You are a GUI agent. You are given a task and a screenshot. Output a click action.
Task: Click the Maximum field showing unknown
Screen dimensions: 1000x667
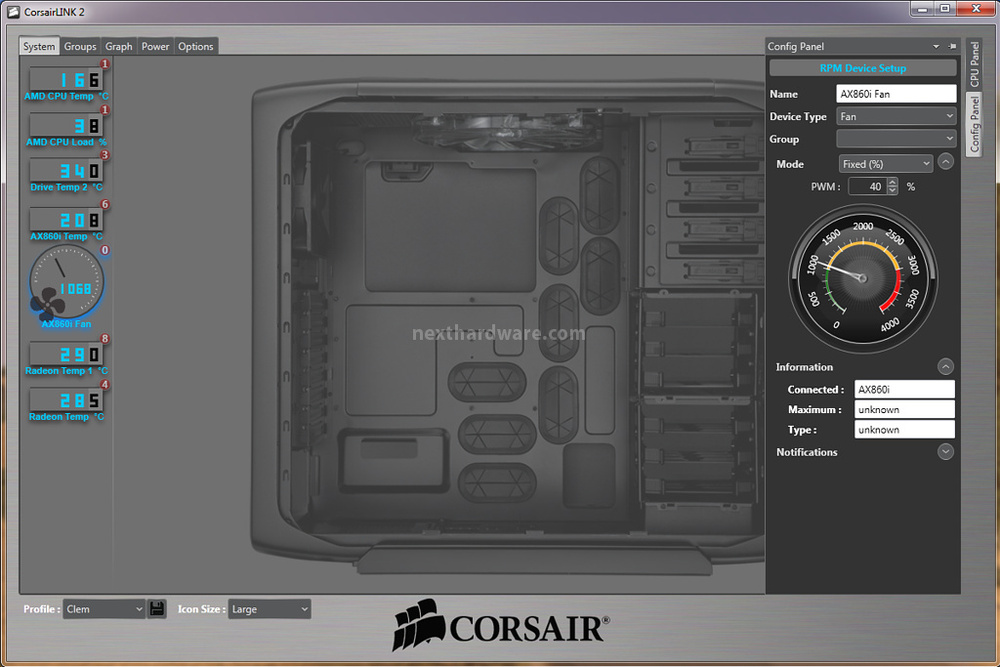tap(904, 409)
